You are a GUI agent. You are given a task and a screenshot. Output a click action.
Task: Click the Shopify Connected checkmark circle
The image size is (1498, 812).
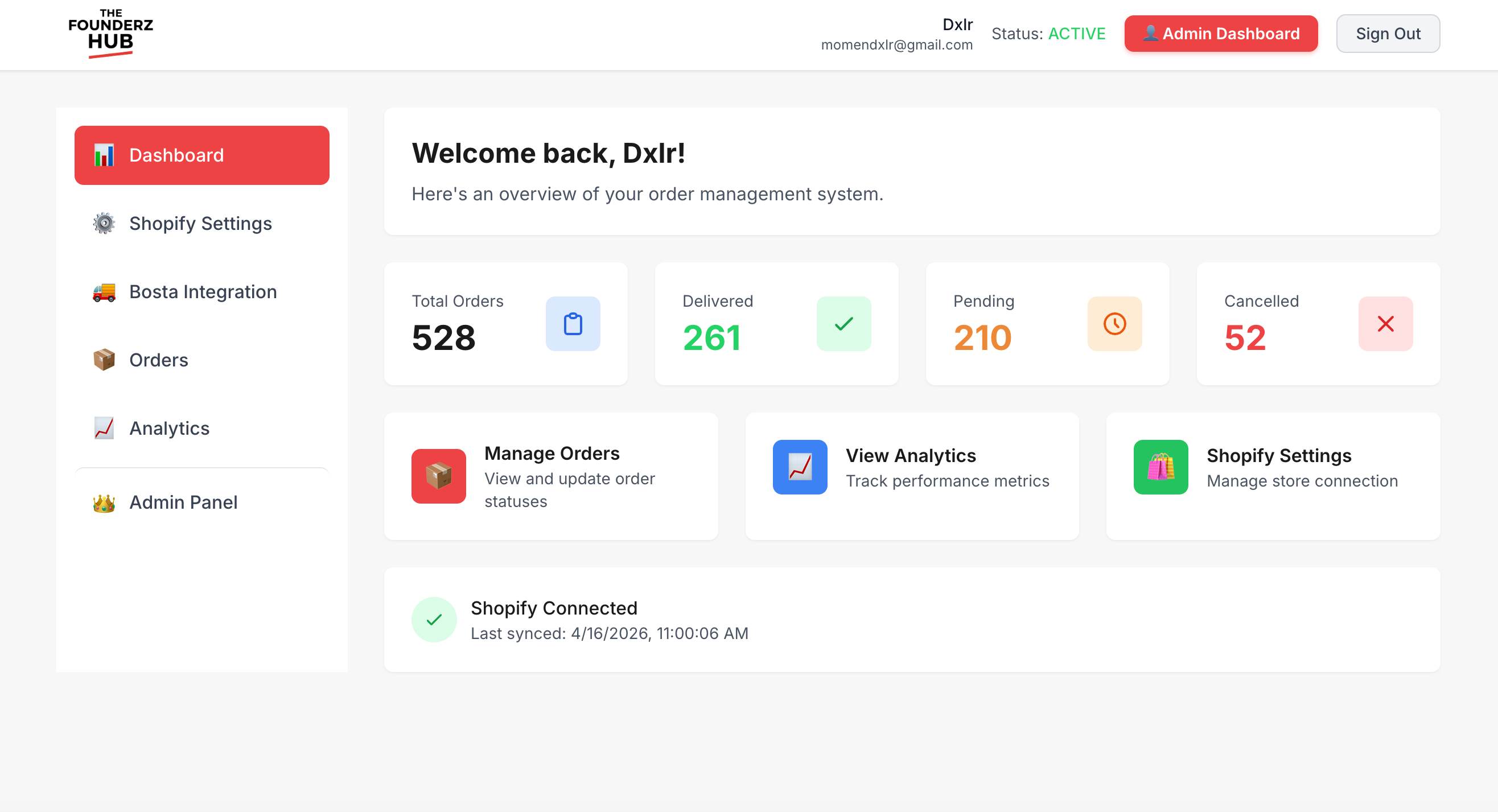[x=434, y=620]
